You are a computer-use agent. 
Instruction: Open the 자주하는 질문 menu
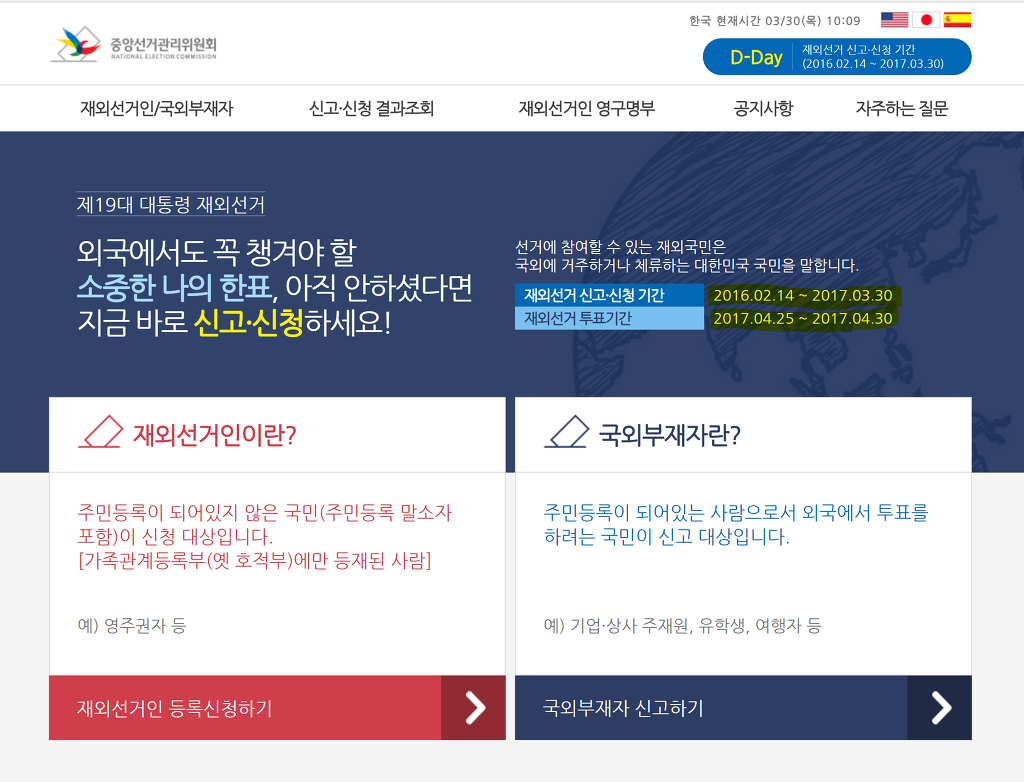902,108
